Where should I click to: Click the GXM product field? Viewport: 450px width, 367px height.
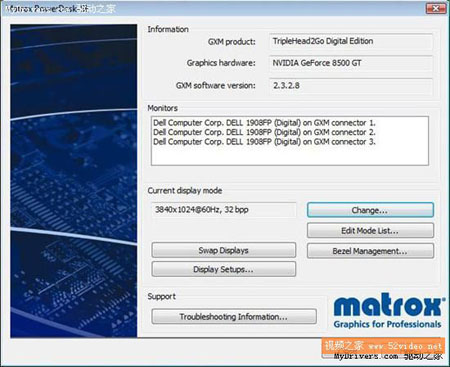click(351, 41)
